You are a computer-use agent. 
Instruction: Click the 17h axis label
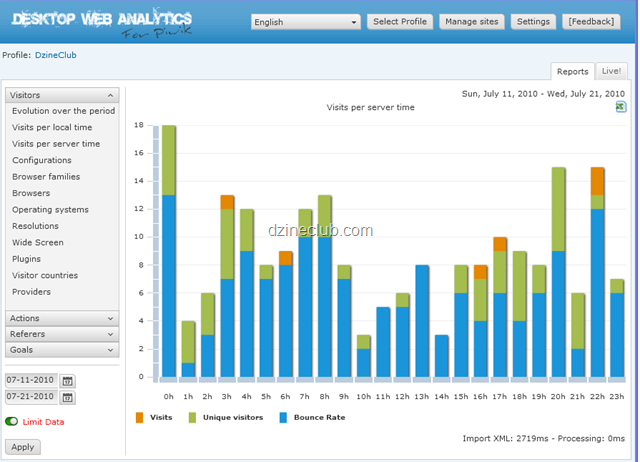500,396
